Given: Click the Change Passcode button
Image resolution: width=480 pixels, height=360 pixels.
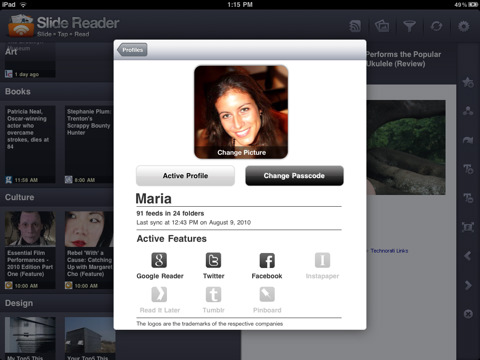Looking at the screenshot, I should [x=294, y=176].
